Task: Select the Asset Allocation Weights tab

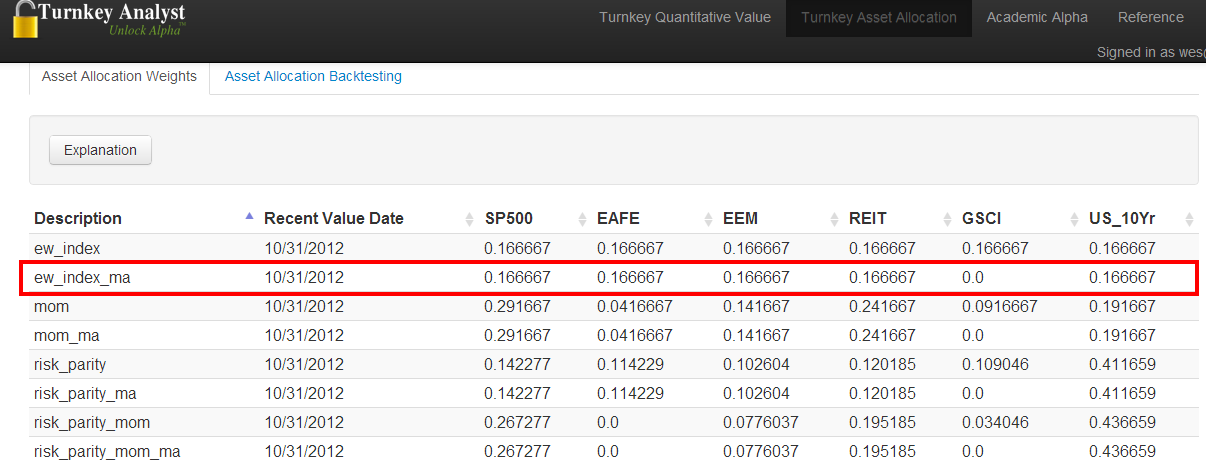Action: click(x=119, y=77)
